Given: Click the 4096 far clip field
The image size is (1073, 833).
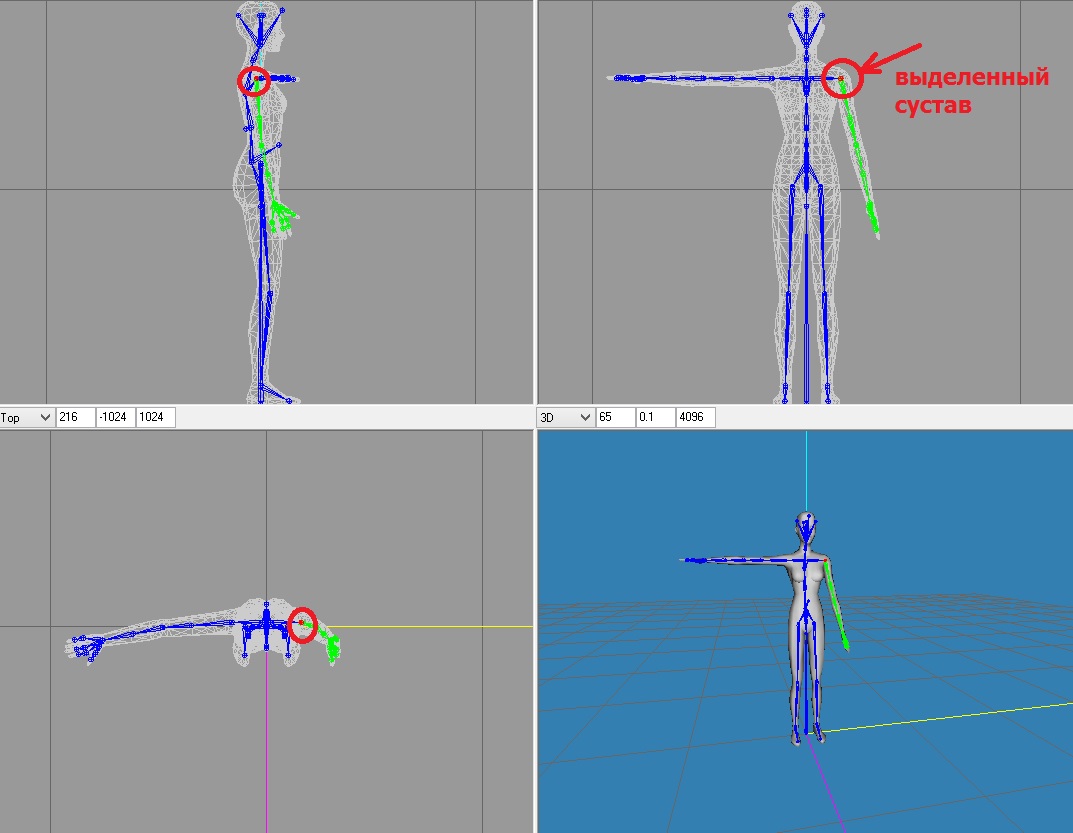Looking at the screenshot, I should click(x=695, y=417).
